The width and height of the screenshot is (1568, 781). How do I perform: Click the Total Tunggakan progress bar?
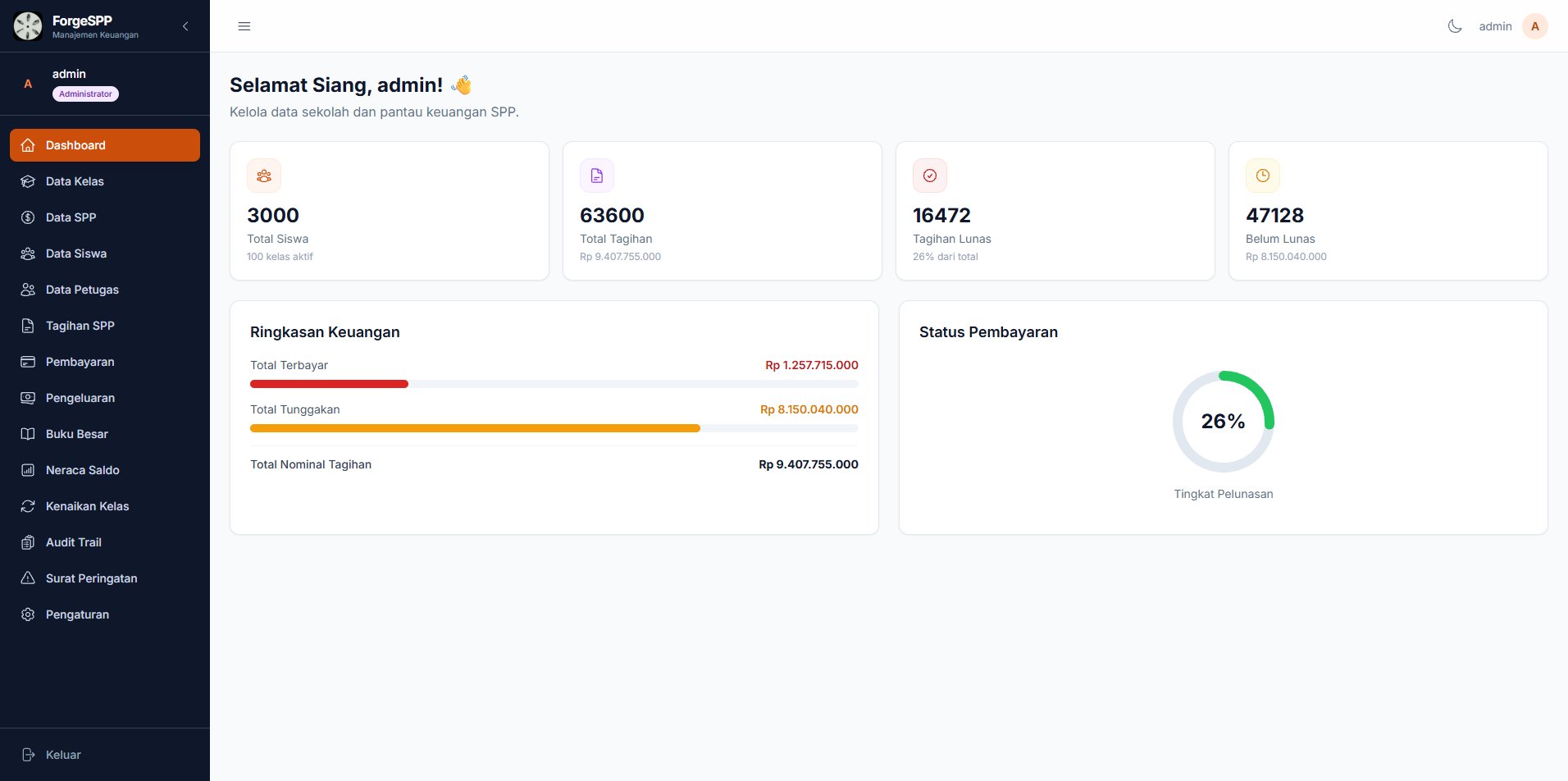tap(554, 428)
